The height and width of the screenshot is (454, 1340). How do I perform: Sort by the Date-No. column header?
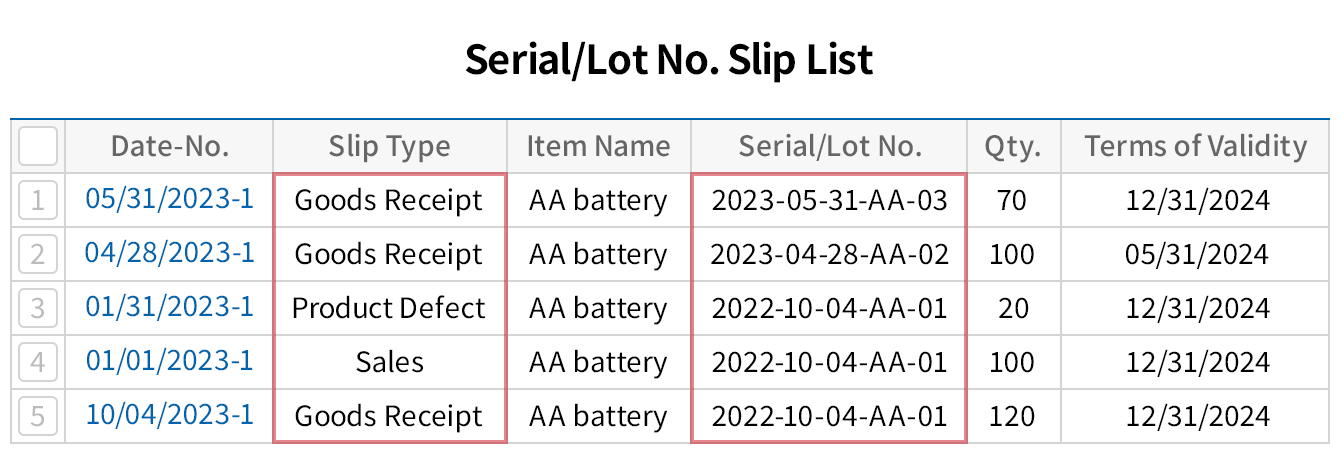tap(169, 147)
